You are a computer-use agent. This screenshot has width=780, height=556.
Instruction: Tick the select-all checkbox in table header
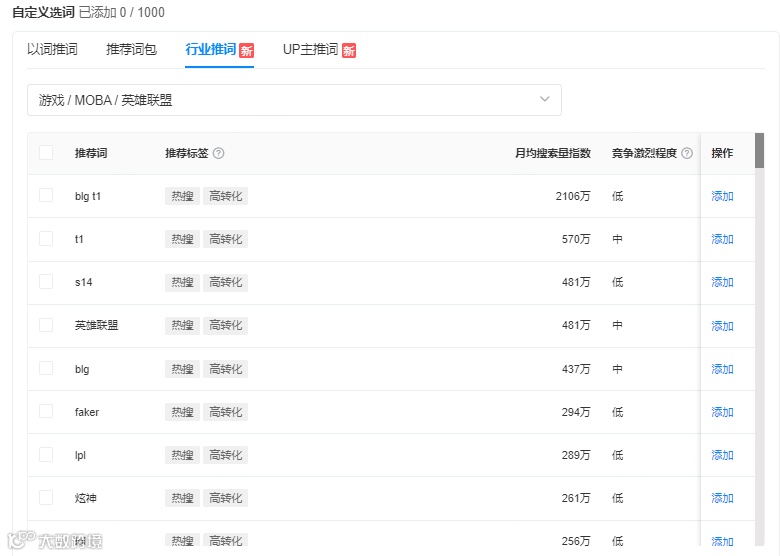[46, 152]
